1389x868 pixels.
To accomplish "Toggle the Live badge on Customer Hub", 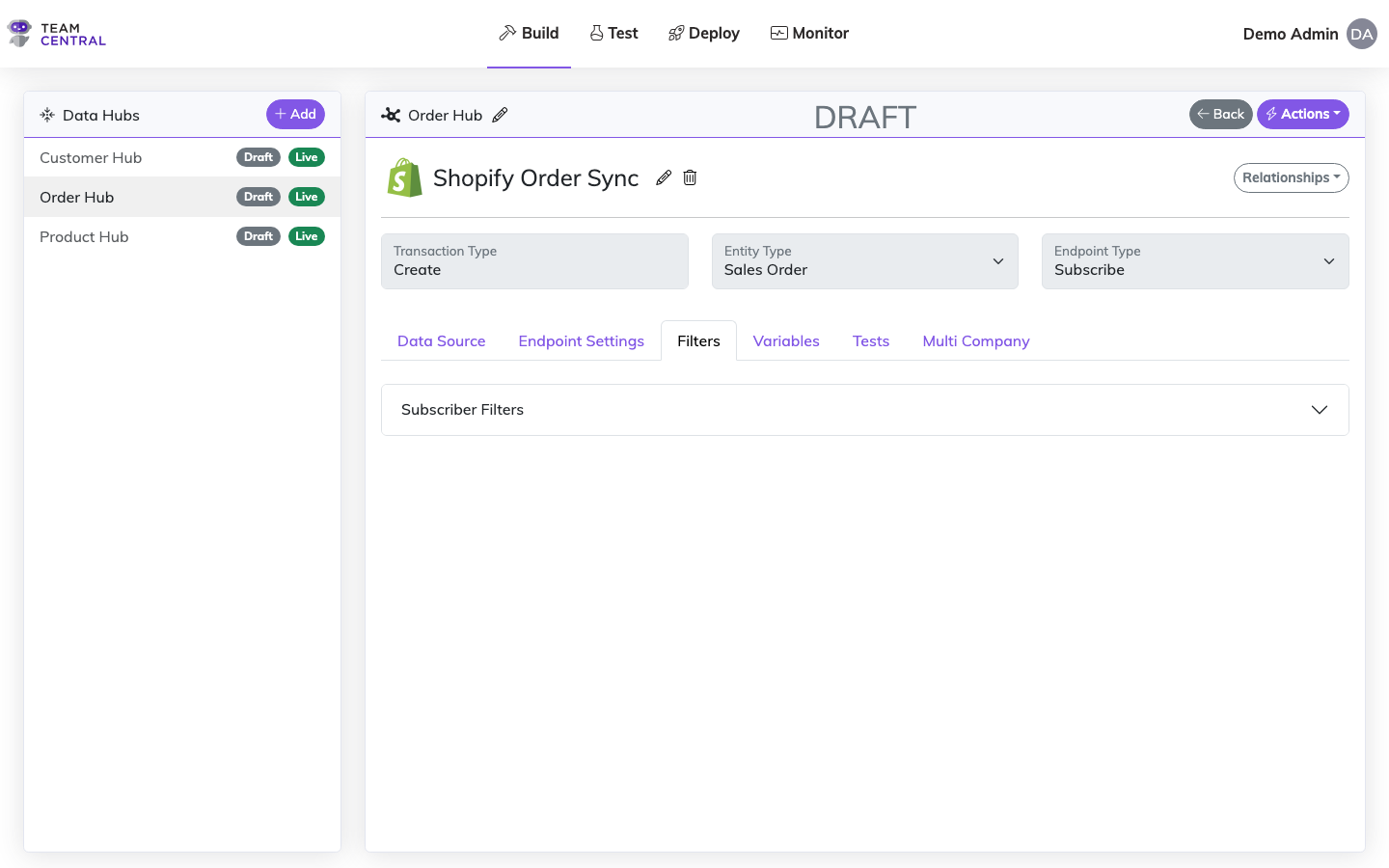I will coord(307,156).
